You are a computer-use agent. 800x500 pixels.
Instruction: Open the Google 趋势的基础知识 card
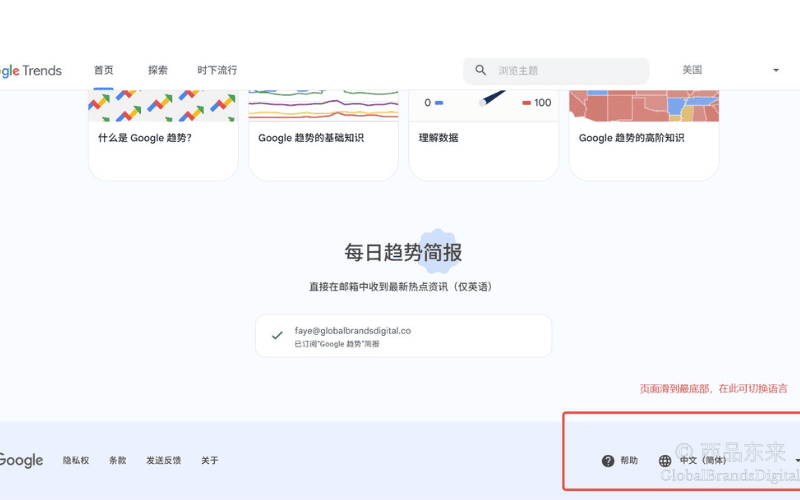pos(323,135)
